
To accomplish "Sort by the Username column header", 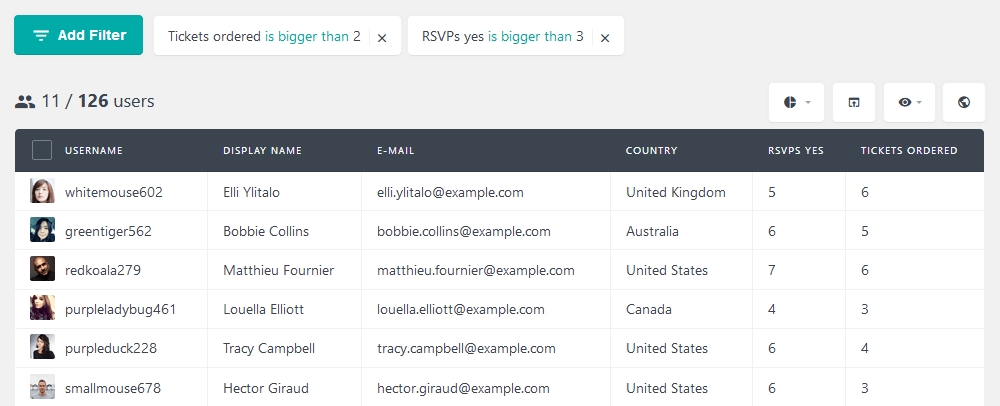I will [x=94, y=151].
